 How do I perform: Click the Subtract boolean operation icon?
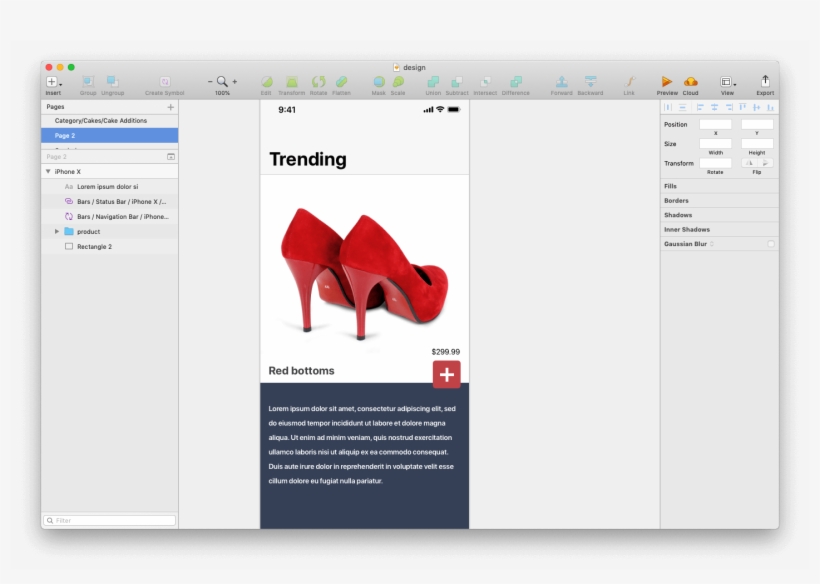tap(458, 82)
